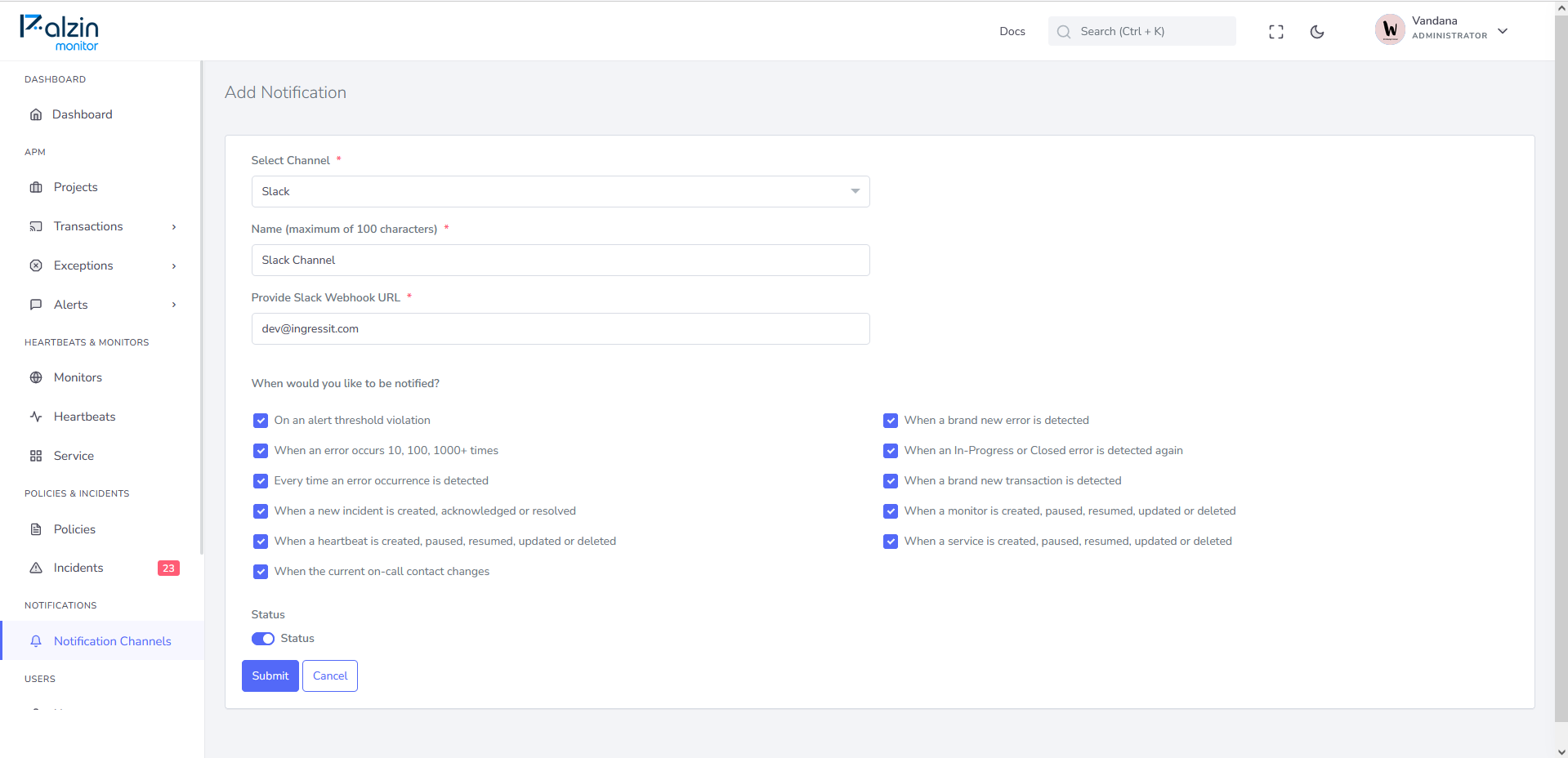1568x758 pixels.
Task: Expand the Transactions submenu chevron
Action: click(174, 227)
